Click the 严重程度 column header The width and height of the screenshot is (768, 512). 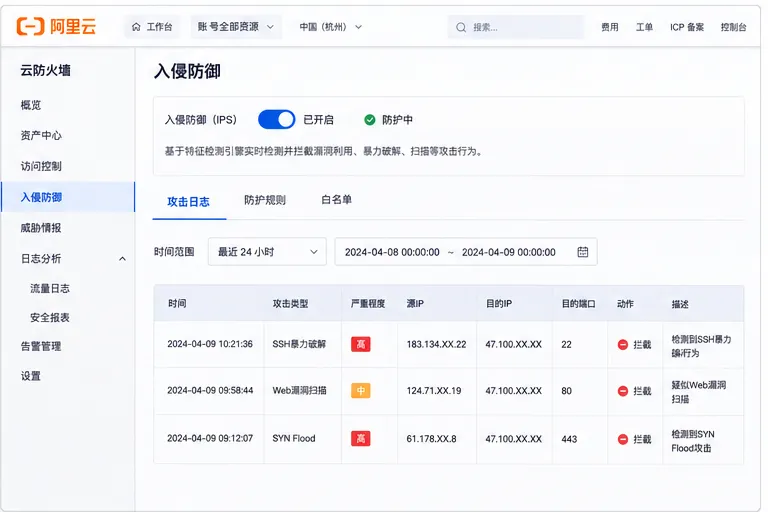tap(368, 304)
